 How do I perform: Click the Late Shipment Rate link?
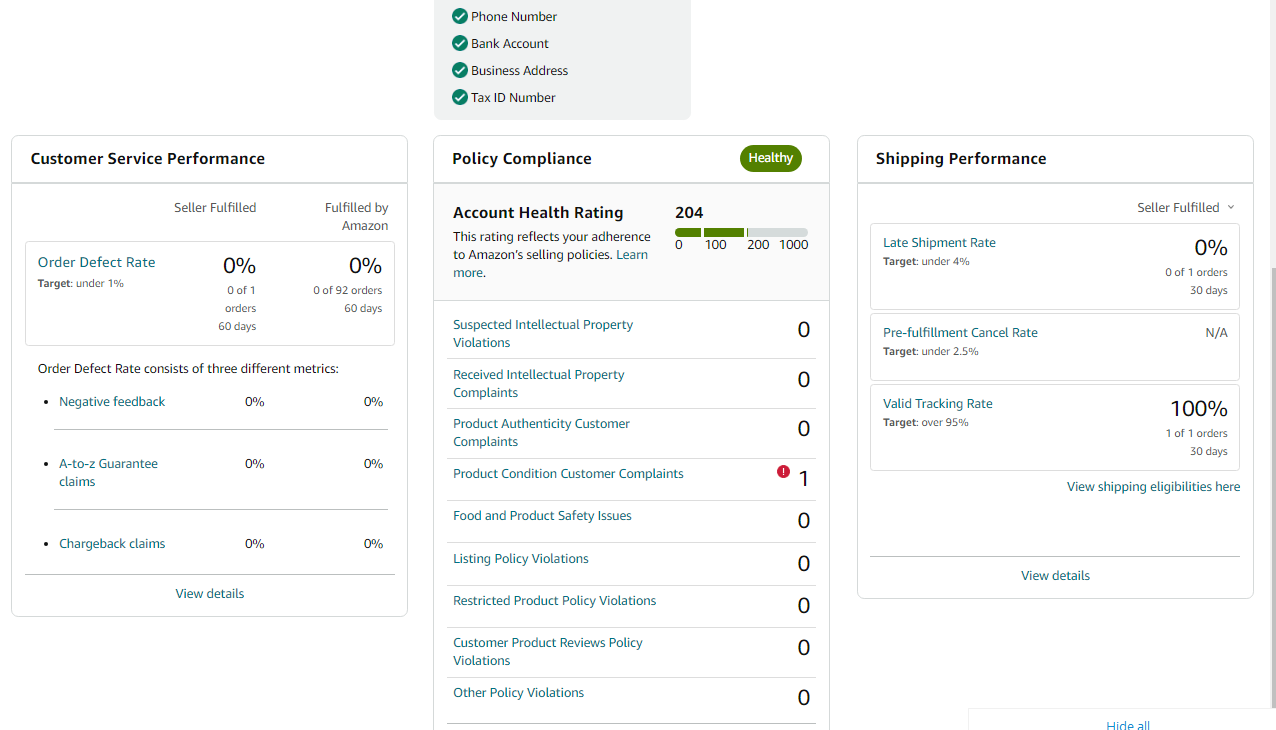pyautogui.click(x=939, y=242)
